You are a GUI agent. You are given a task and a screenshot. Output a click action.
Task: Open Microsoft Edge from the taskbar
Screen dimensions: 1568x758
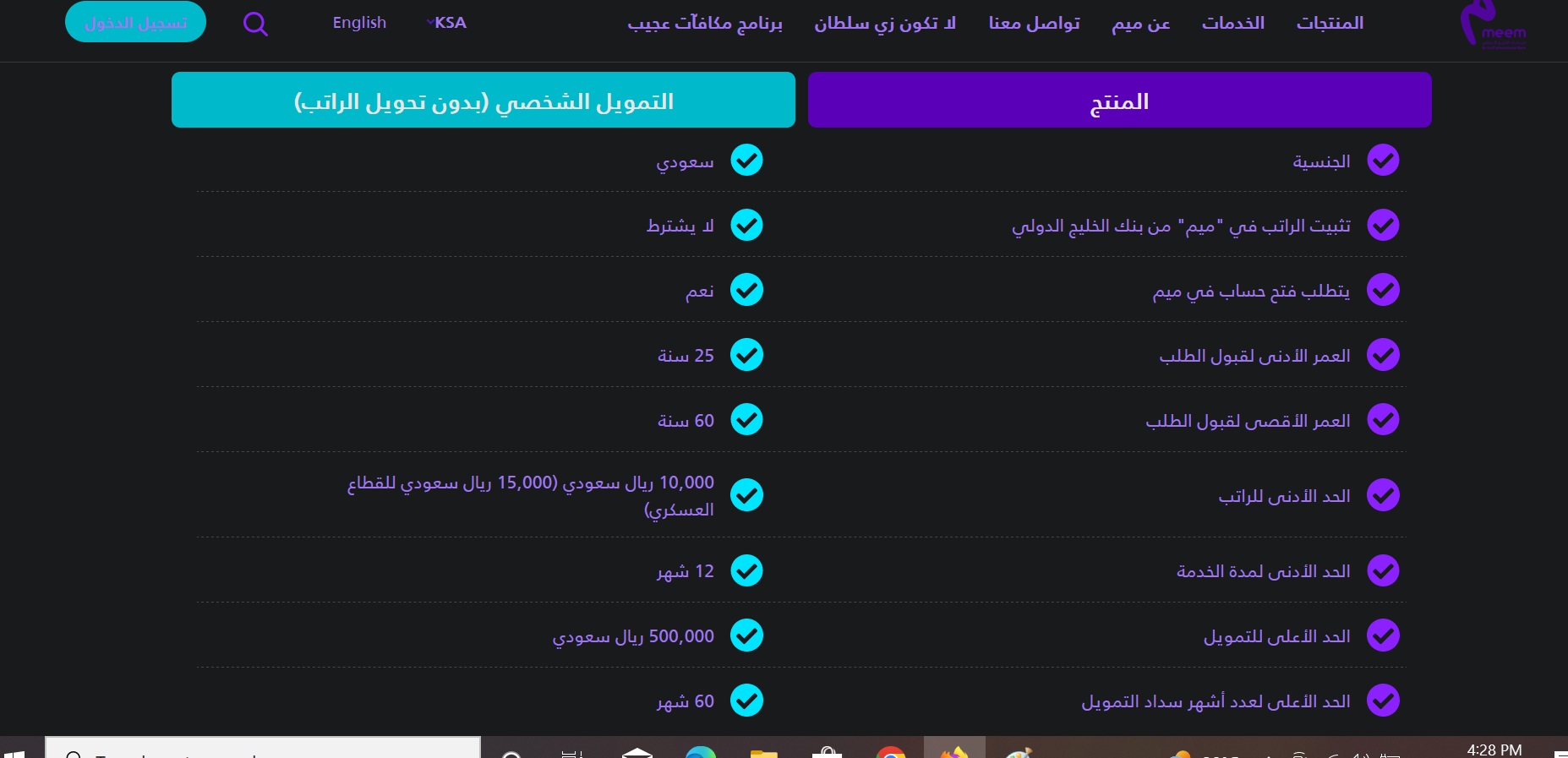701,752
